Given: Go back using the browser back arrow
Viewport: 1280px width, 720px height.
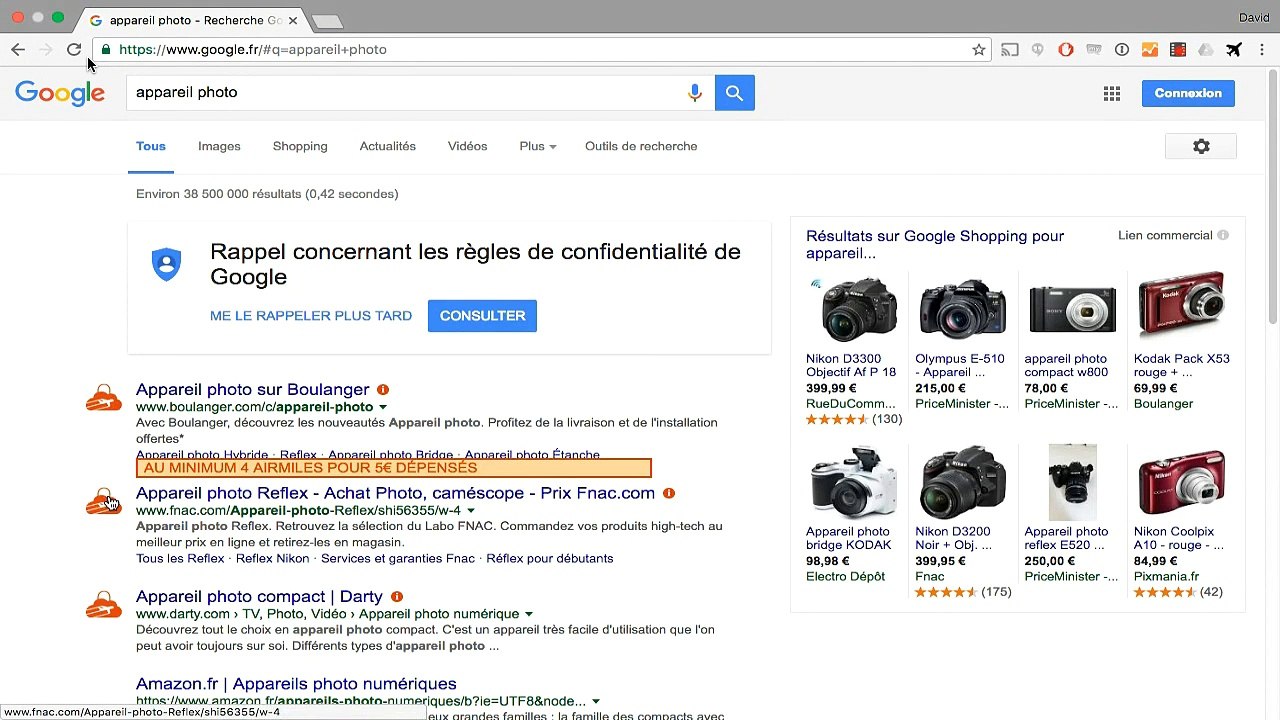Looking at the screenshot, I should pyautogui.click(x=18, y=49).
